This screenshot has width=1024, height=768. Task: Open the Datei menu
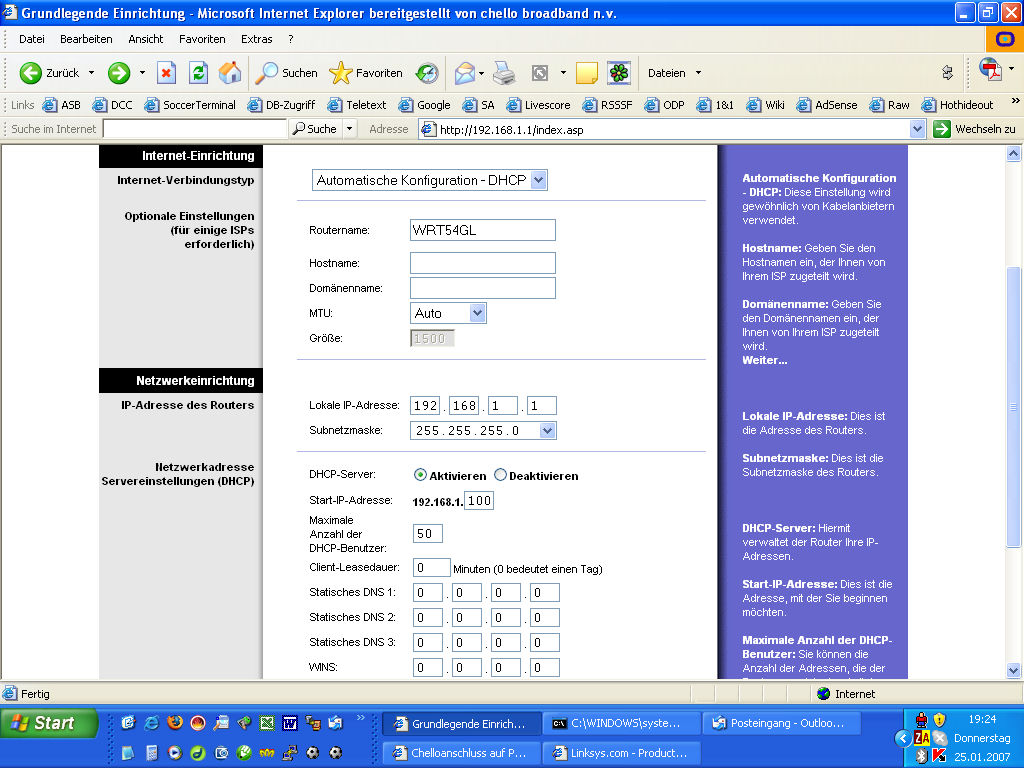pyautogui.click(x=32, y=39)
